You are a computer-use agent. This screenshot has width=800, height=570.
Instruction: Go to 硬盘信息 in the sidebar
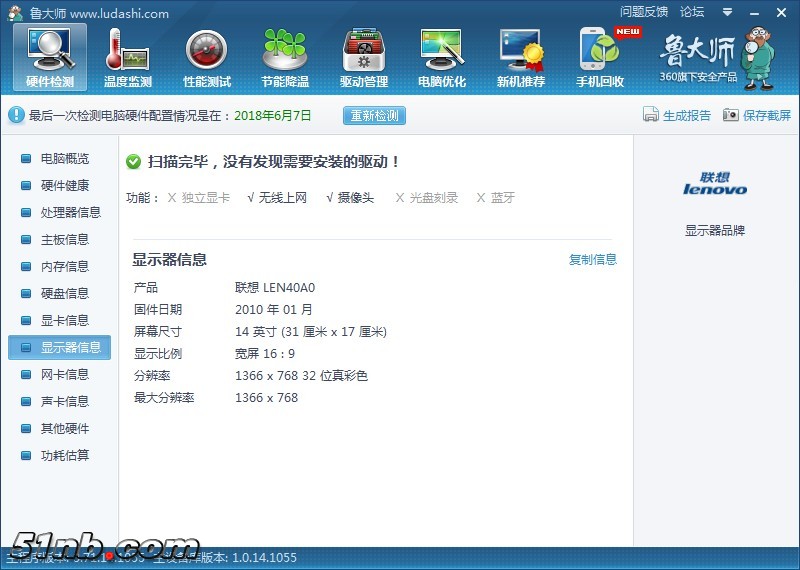[x=64, y=294]
